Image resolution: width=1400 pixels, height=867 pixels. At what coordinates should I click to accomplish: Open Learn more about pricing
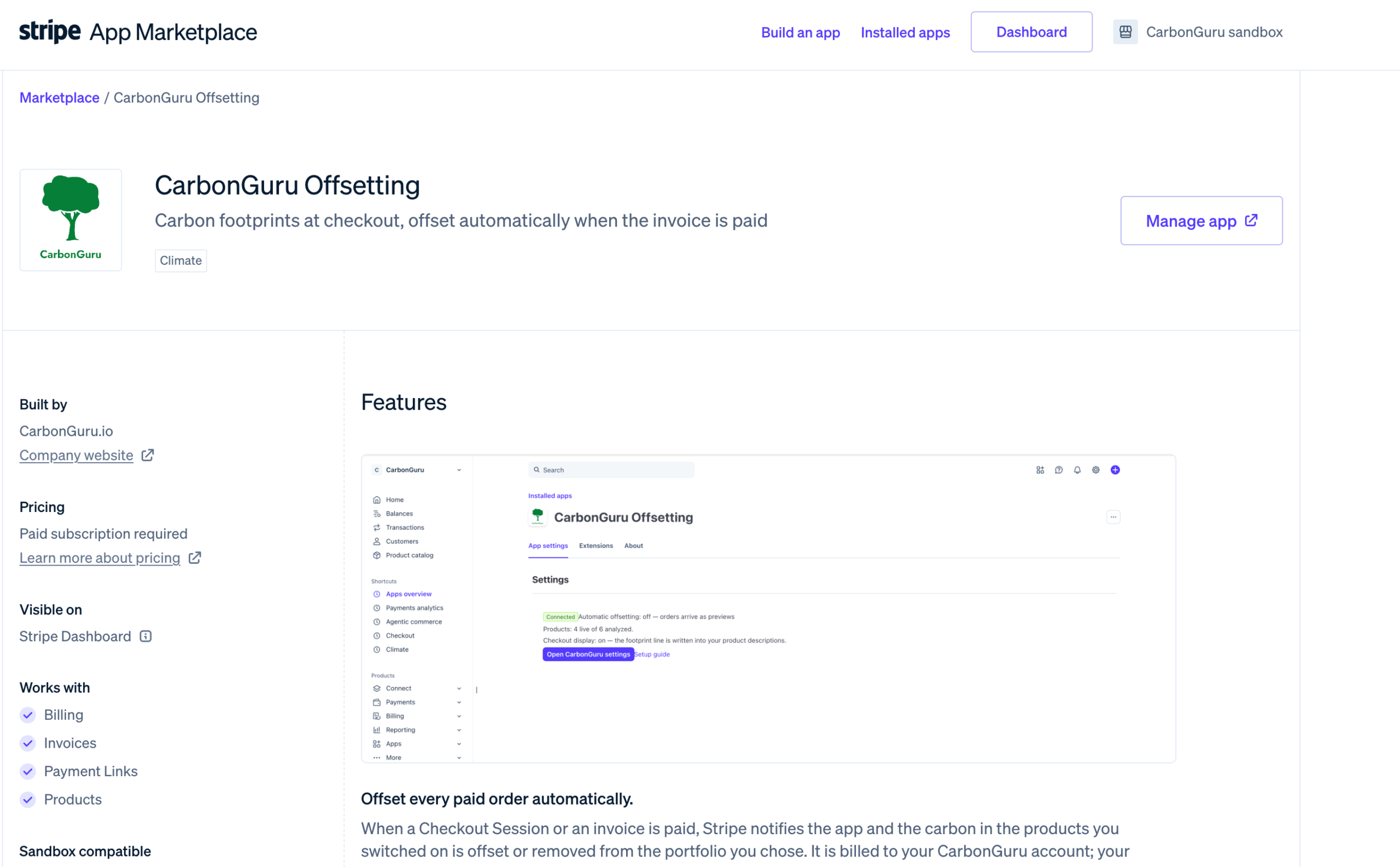100,558
